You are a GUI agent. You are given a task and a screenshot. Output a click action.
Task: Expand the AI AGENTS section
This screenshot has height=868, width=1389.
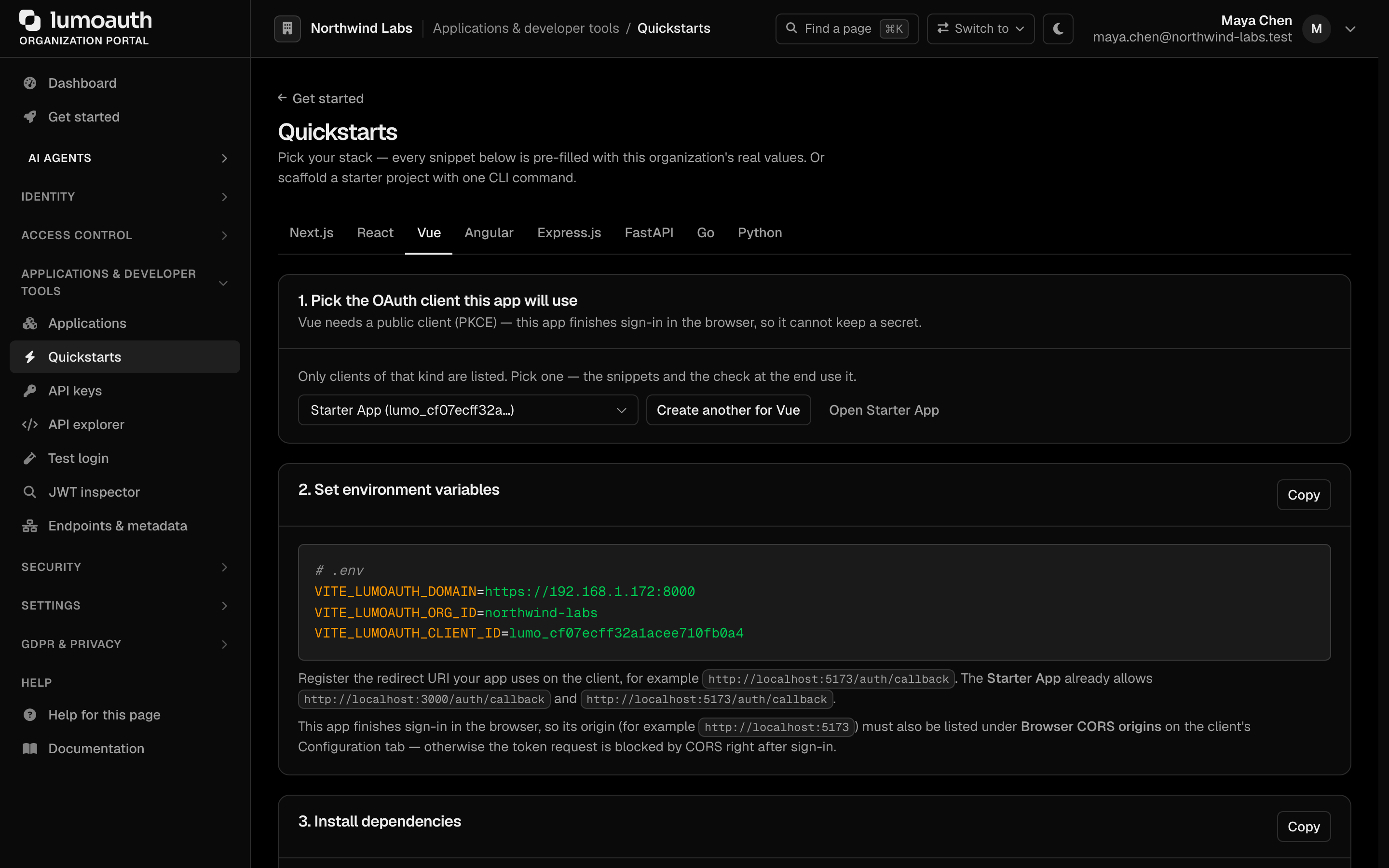124,158
